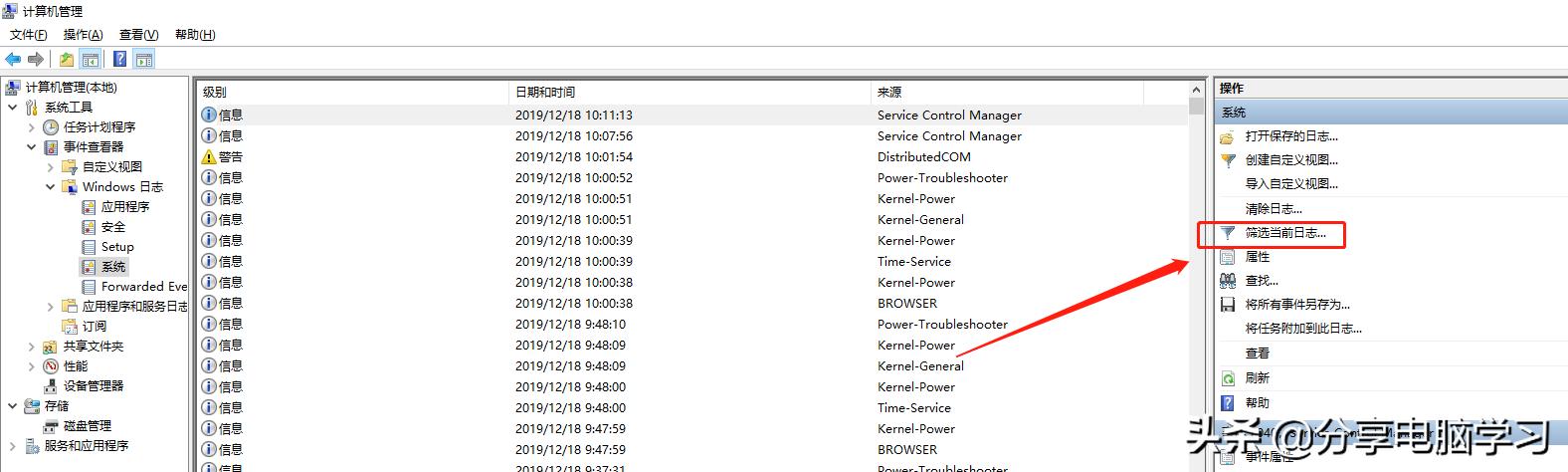Click 导入自定义视图 action
This screenshot has height=472, width=1568.
coord(1291,184)
